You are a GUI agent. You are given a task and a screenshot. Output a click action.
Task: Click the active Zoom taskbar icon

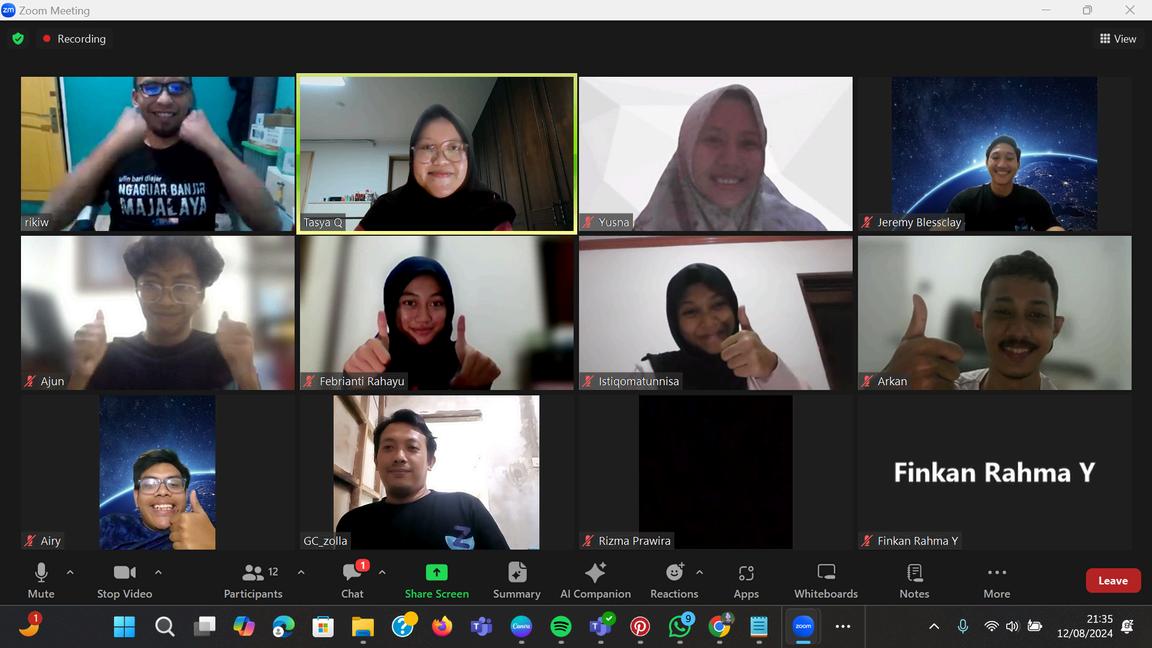click(x=803, y=627)
